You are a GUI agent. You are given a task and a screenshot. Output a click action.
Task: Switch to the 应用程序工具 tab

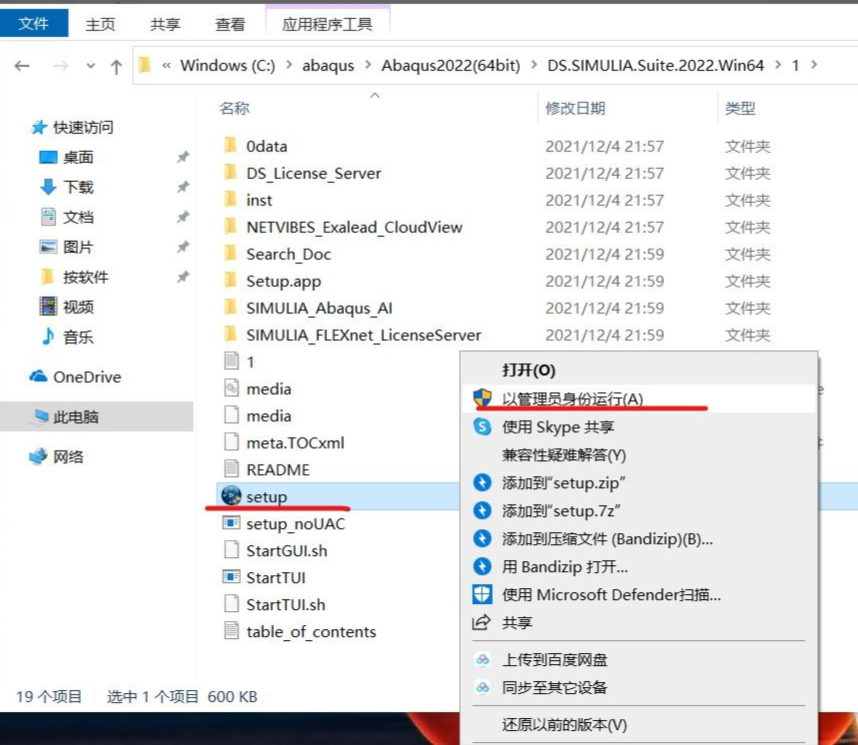[x=327, y=25]
